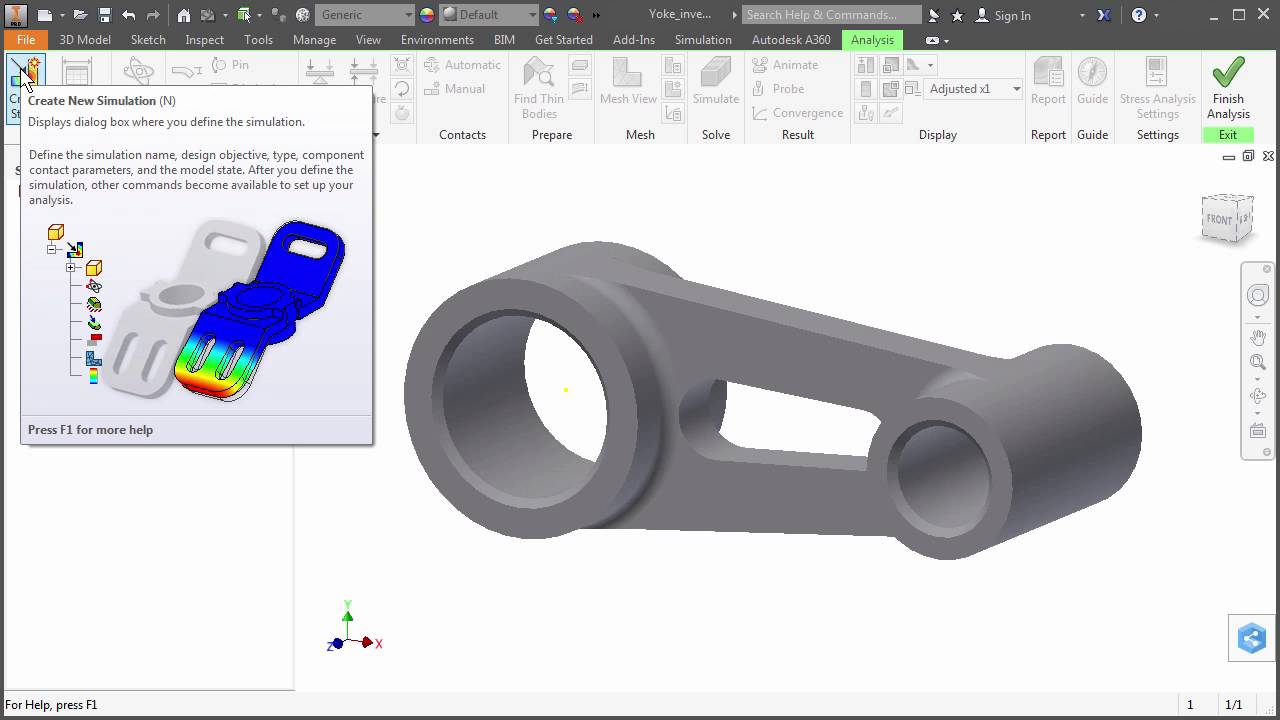The image size is (1280, 720).
Task: Click the Automatic contacts tool
Action: (x=462, y=64)
